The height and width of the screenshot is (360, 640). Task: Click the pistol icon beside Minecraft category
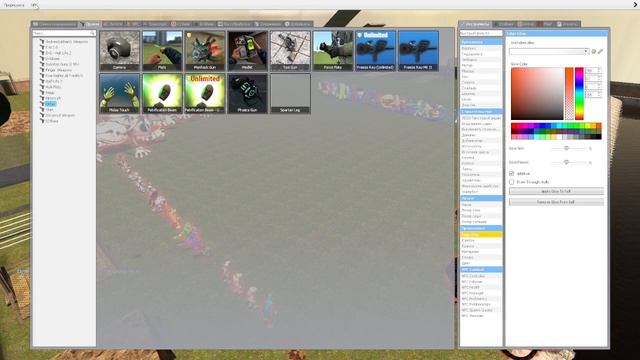click(x=42, y=98)
